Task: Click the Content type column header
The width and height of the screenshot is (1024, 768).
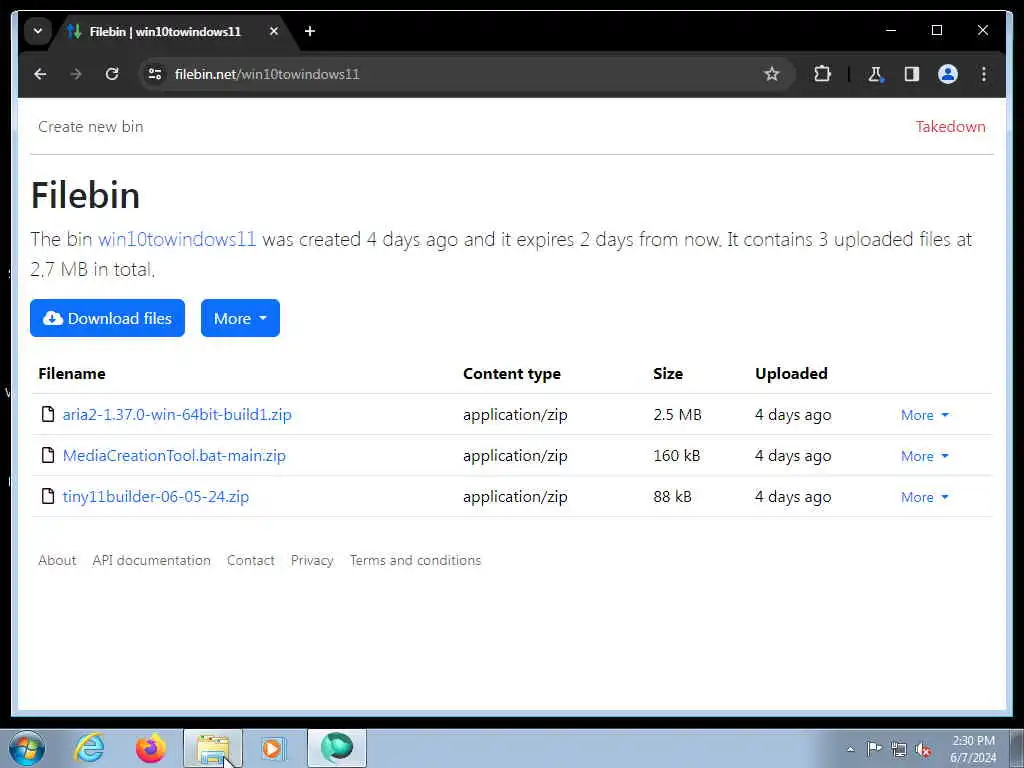Action: click(x=512, y=374)
